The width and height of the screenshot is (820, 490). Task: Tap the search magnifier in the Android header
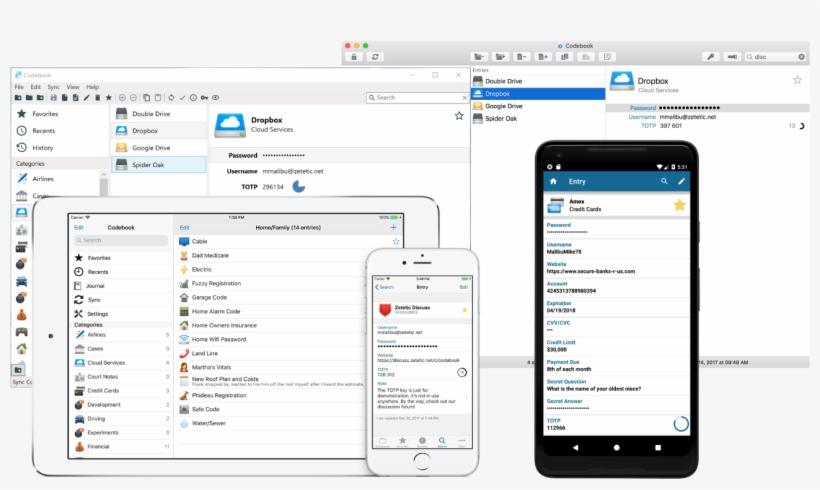point(663,181)
